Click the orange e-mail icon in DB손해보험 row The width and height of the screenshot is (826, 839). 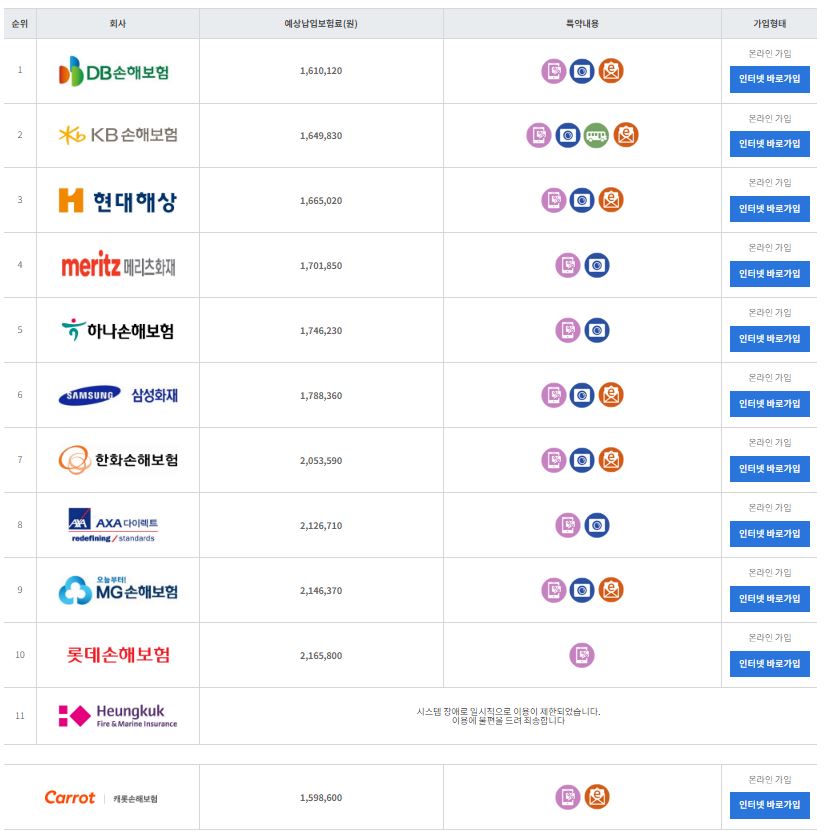click(x=611, y=71)
